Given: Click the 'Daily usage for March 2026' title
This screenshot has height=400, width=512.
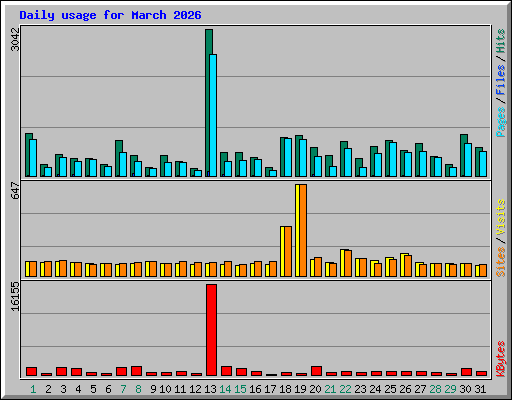Looking at the screenshot, I should tap(110, 15).
